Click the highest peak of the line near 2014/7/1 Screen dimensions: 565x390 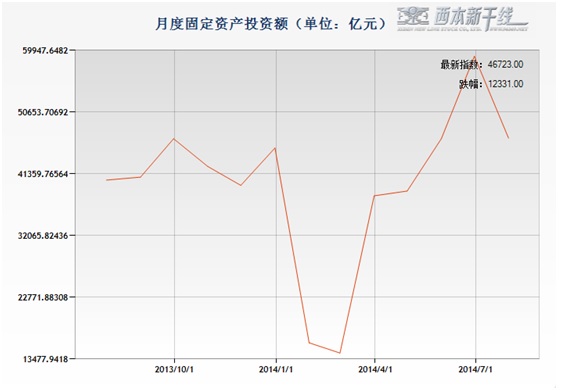click(475, 56)
